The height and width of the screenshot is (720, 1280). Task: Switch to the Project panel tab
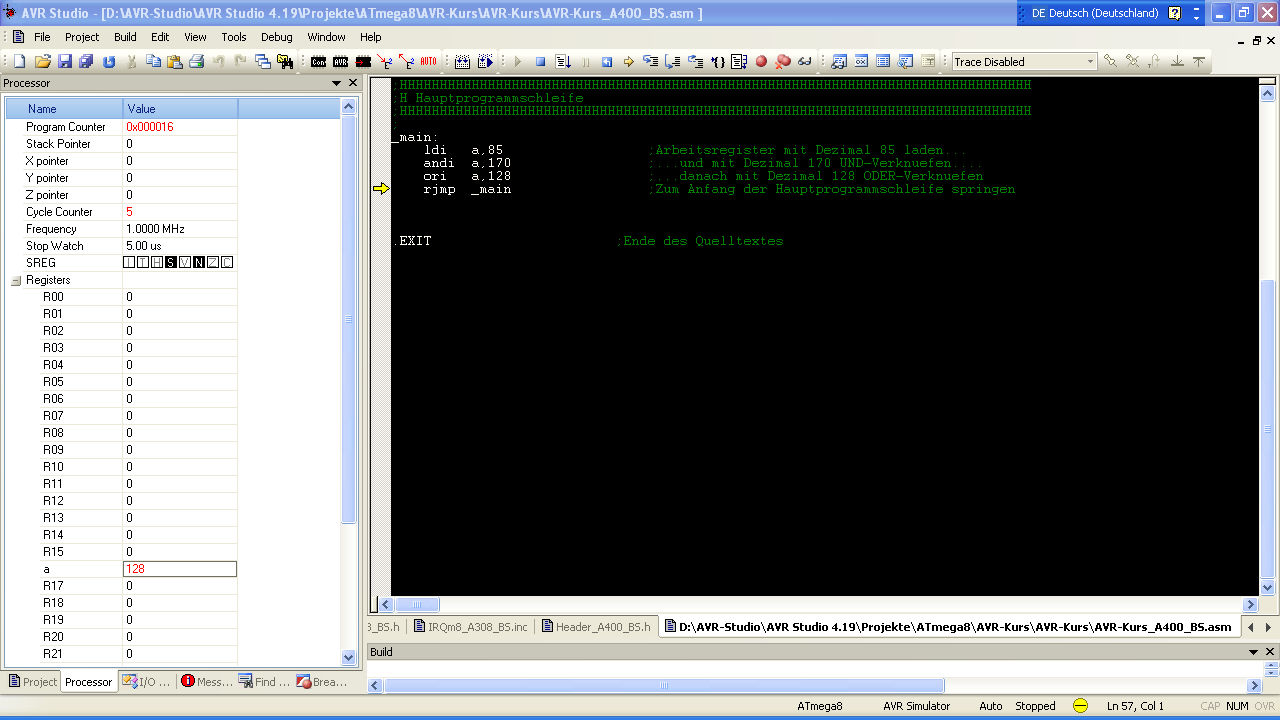coord(32,682)
